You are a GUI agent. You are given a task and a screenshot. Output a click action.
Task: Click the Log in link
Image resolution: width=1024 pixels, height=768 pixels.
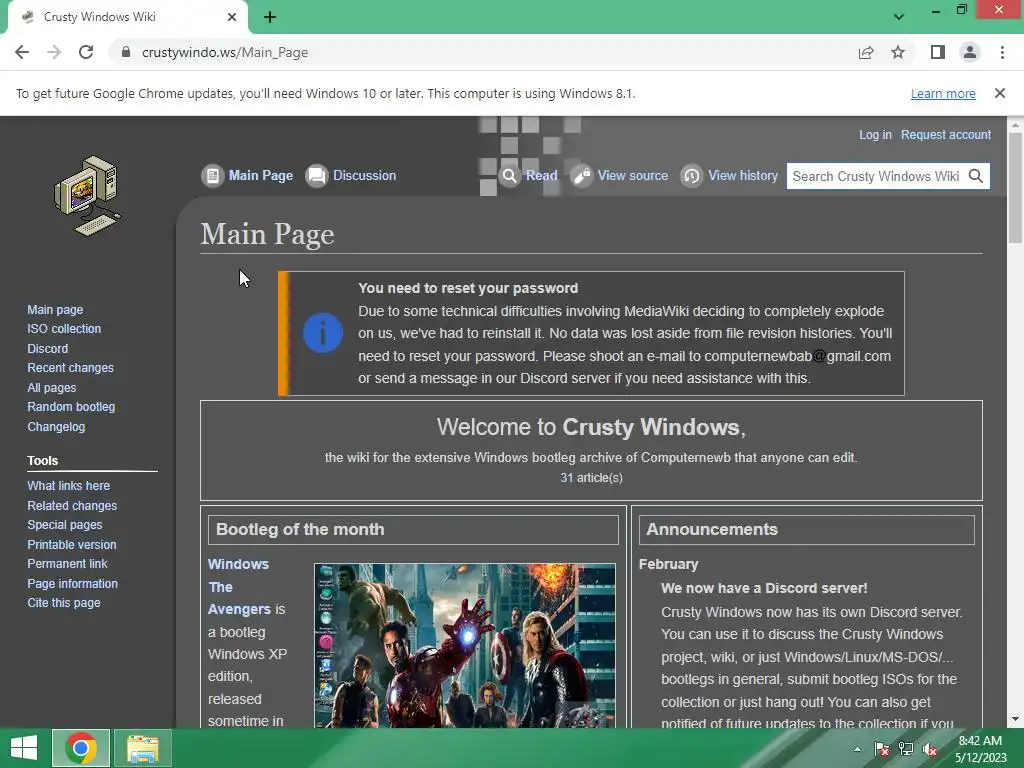coord(875,135)
